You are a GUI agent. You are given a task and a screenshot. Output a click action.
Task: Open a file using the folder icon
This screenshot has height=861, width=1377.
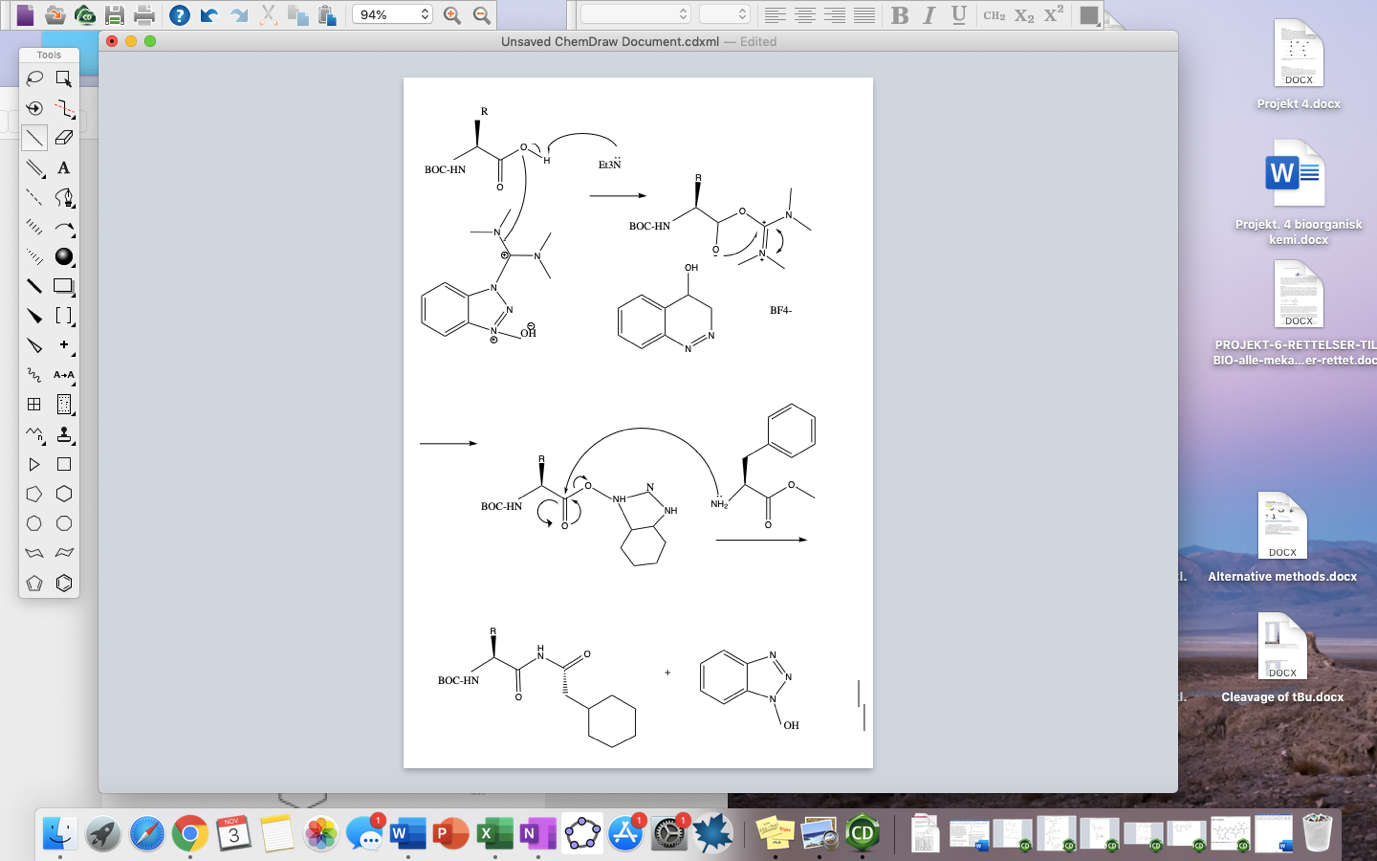click(56, 15)
